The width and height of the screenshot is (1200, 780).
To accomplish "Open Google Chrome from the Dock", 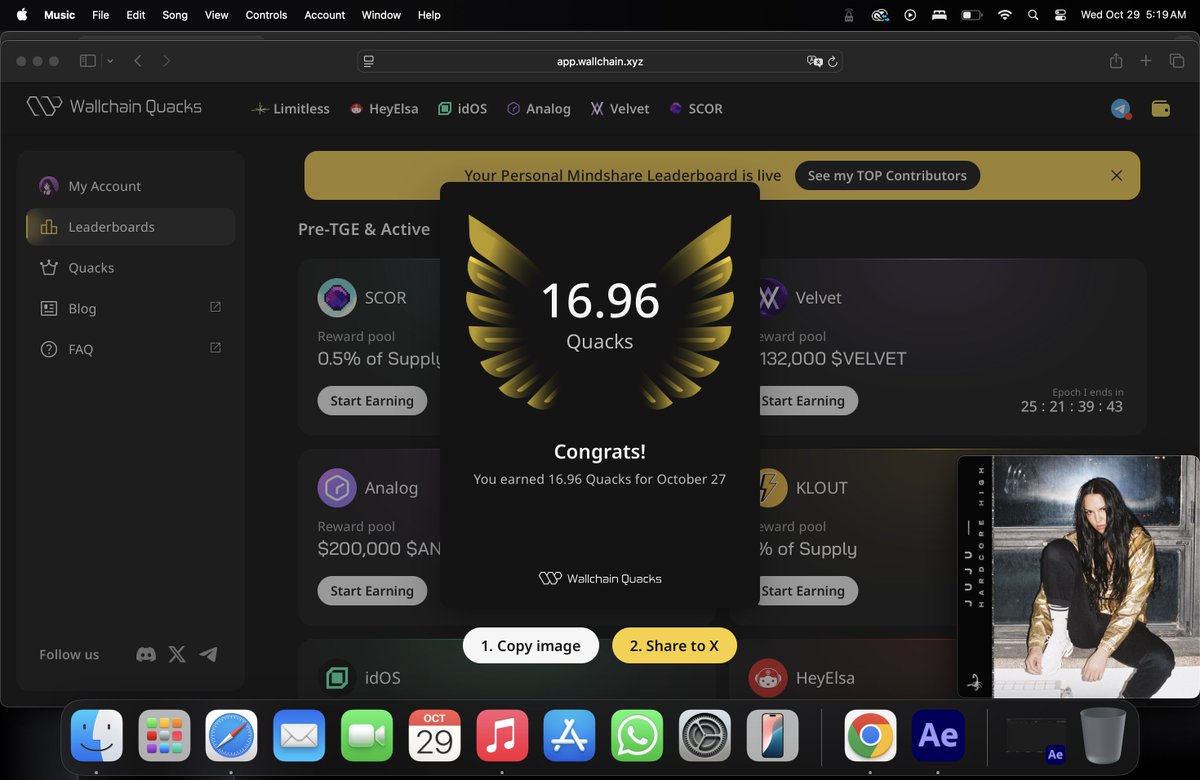I will 870,736.
